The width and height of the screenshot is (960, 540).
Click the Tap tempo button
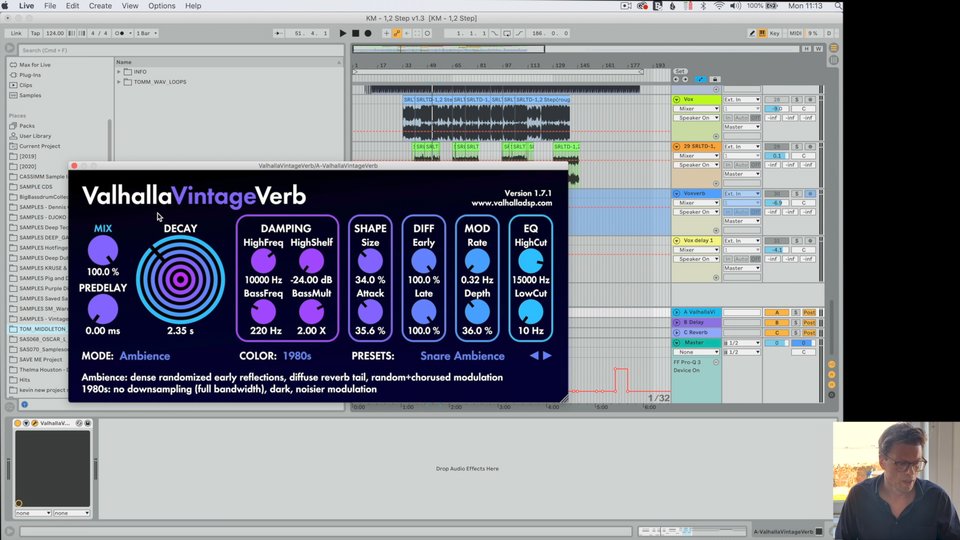tap(36, 33)
